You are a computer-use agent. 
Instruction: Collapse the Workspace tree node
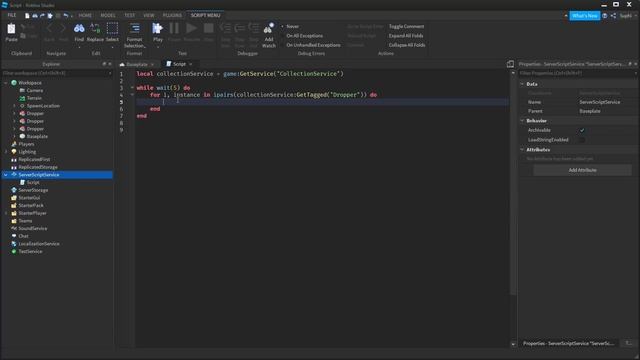tap(6, 83)
